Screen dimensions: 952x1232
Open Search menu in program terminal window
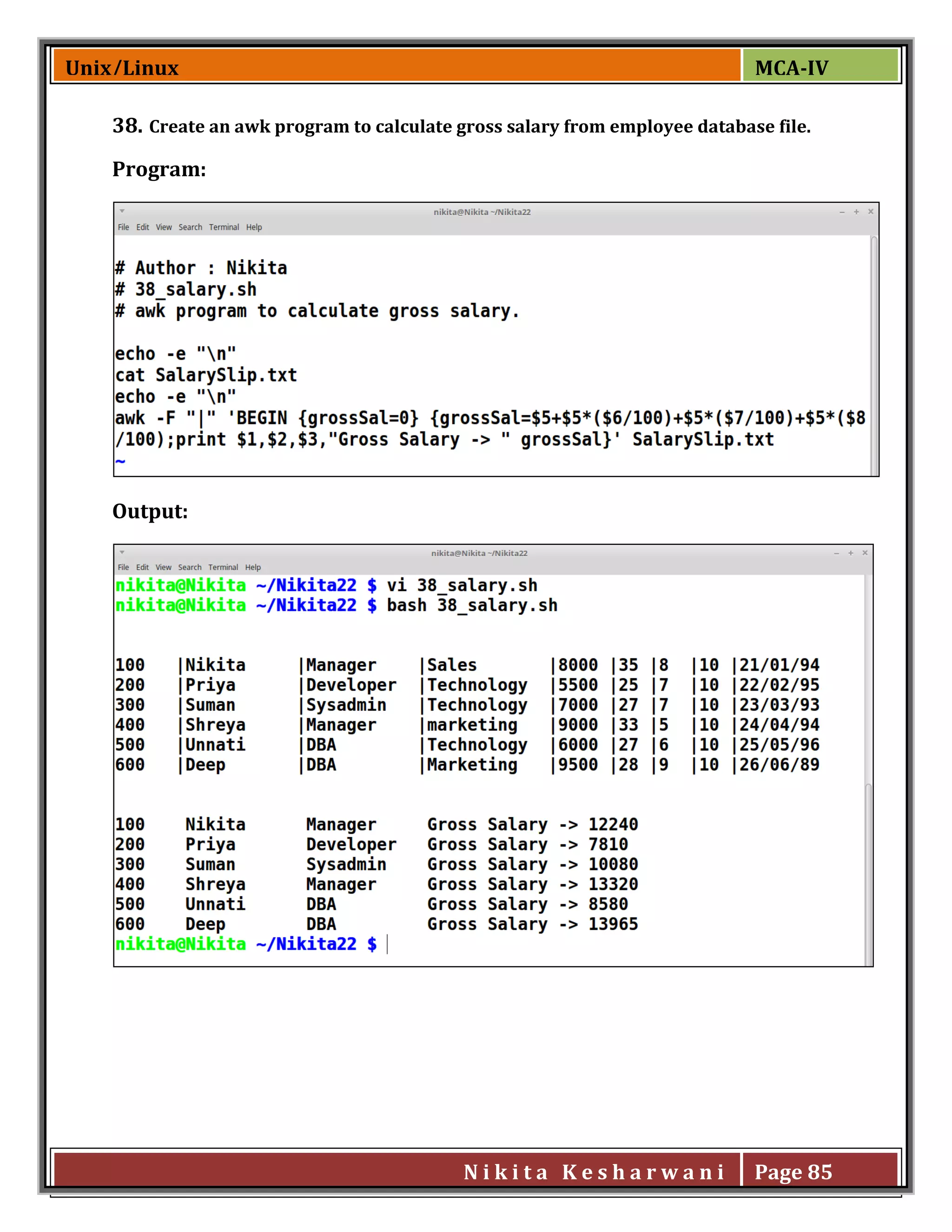click(190, 227)
